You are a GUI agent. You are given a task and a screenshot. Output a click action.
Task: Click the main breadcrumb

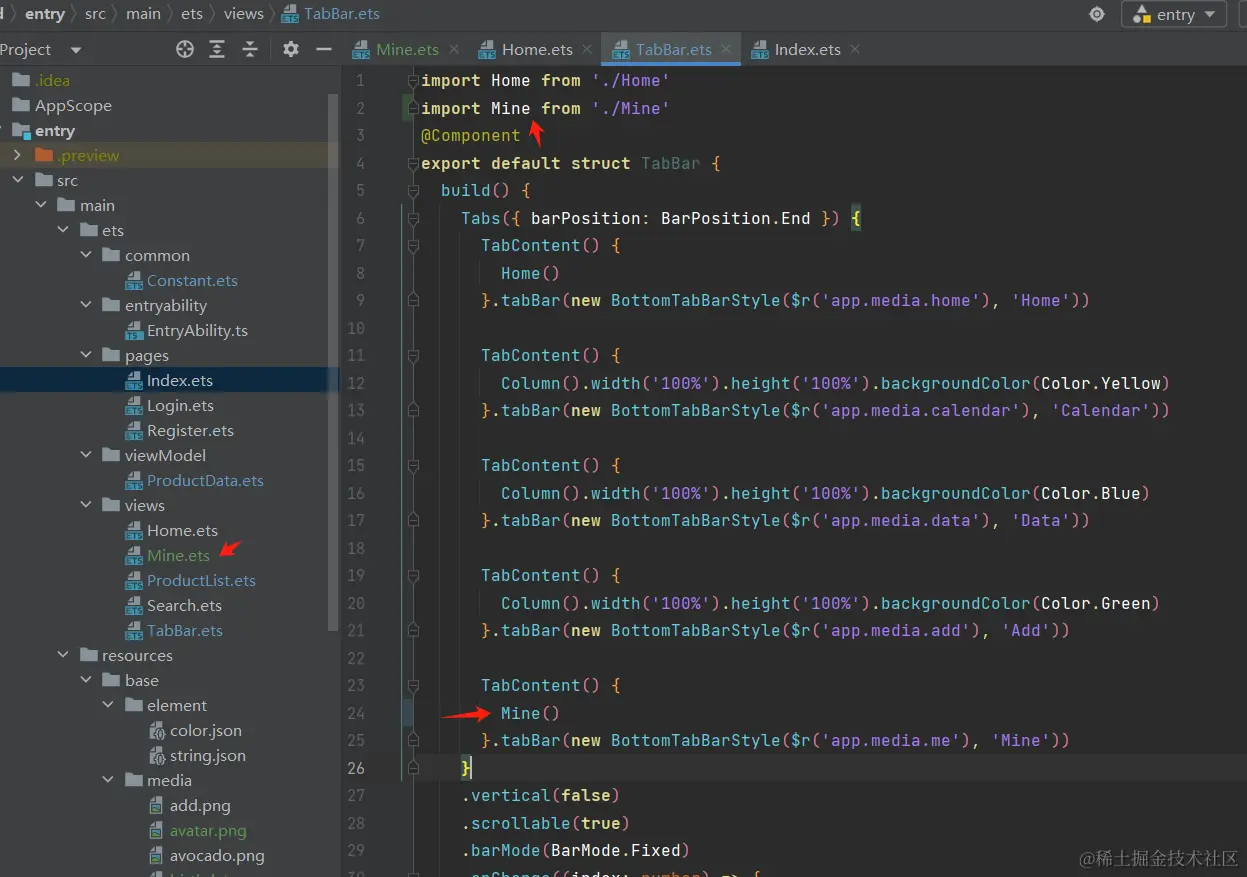pos(143,14)
